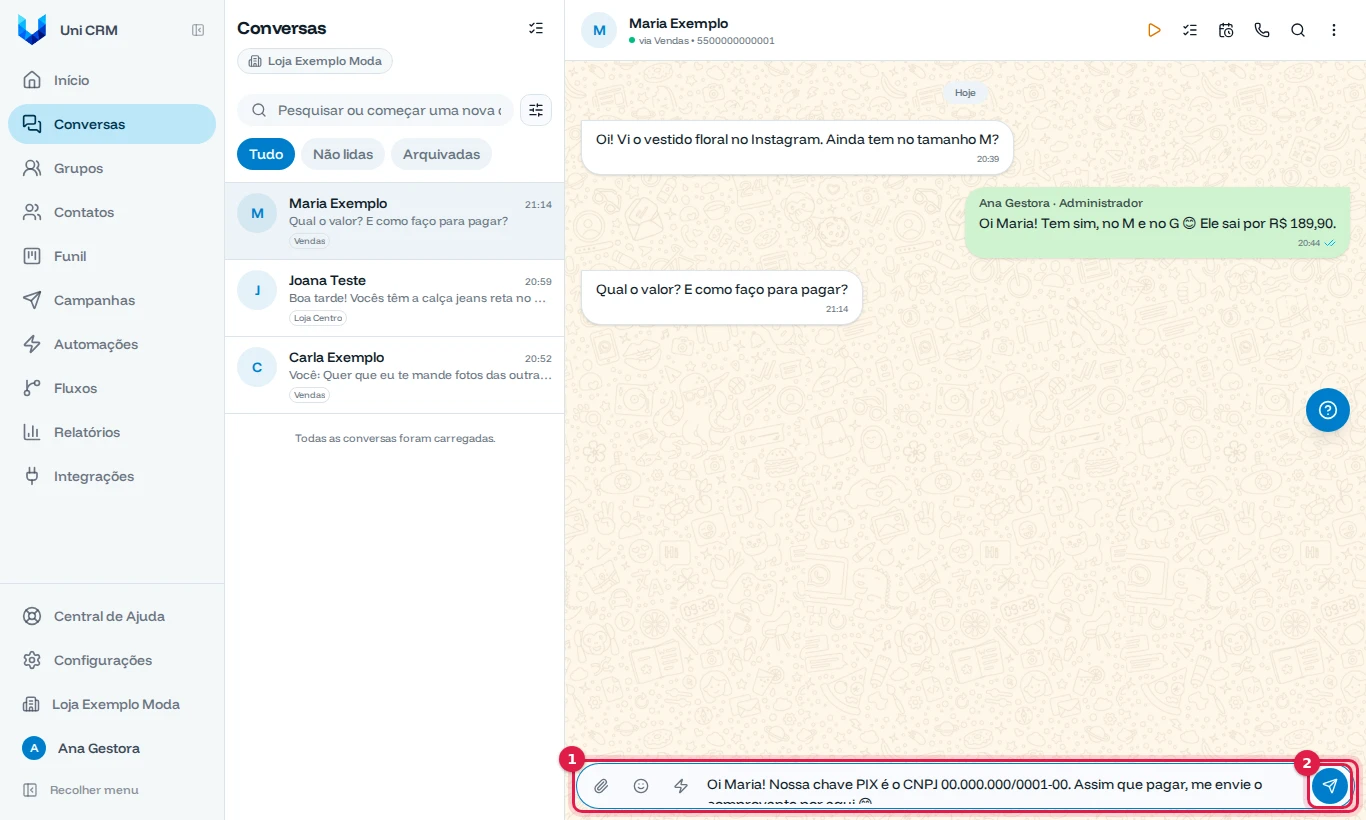
Task: Click the Relatórios bar chart icon
Action: coord(32,432)
